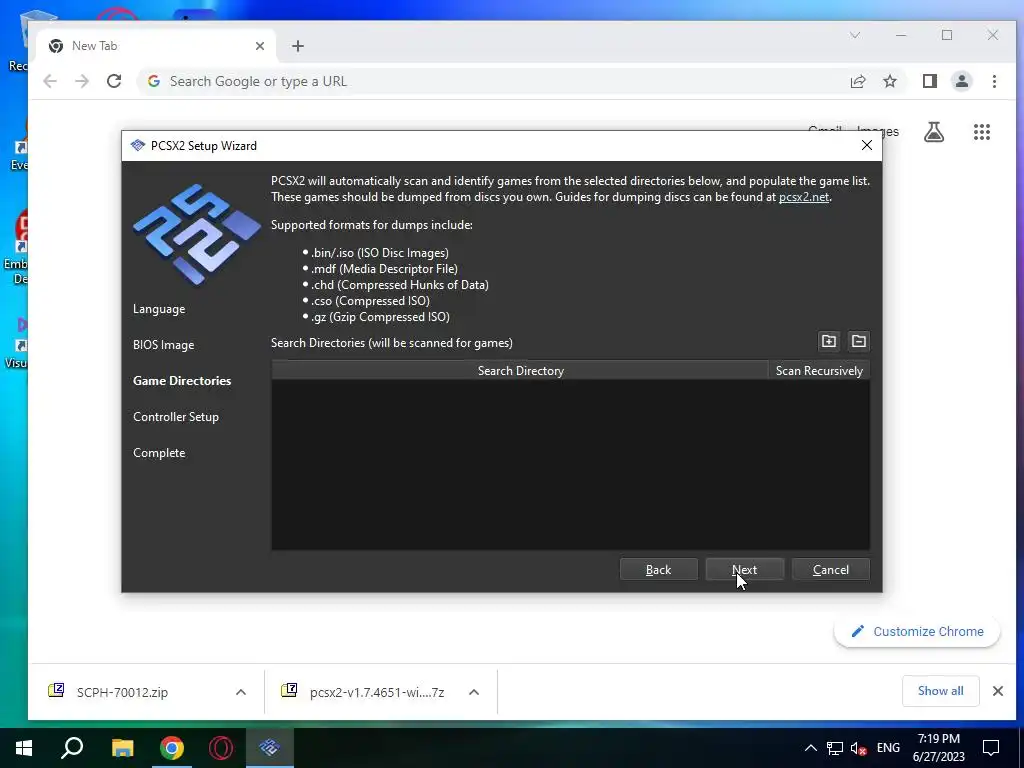Show all downloads
The image size is (1024, 768).
point(940,691)
